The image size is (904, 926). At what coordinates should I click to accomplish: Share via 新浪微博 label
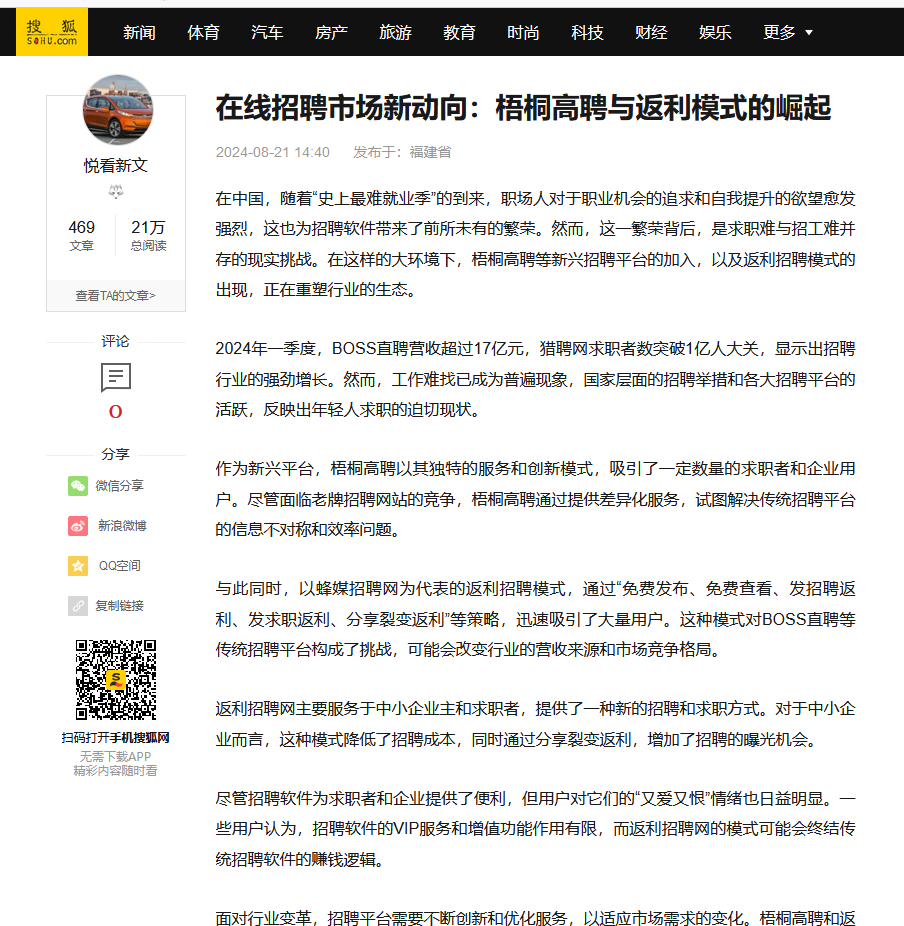click(122, 526)
